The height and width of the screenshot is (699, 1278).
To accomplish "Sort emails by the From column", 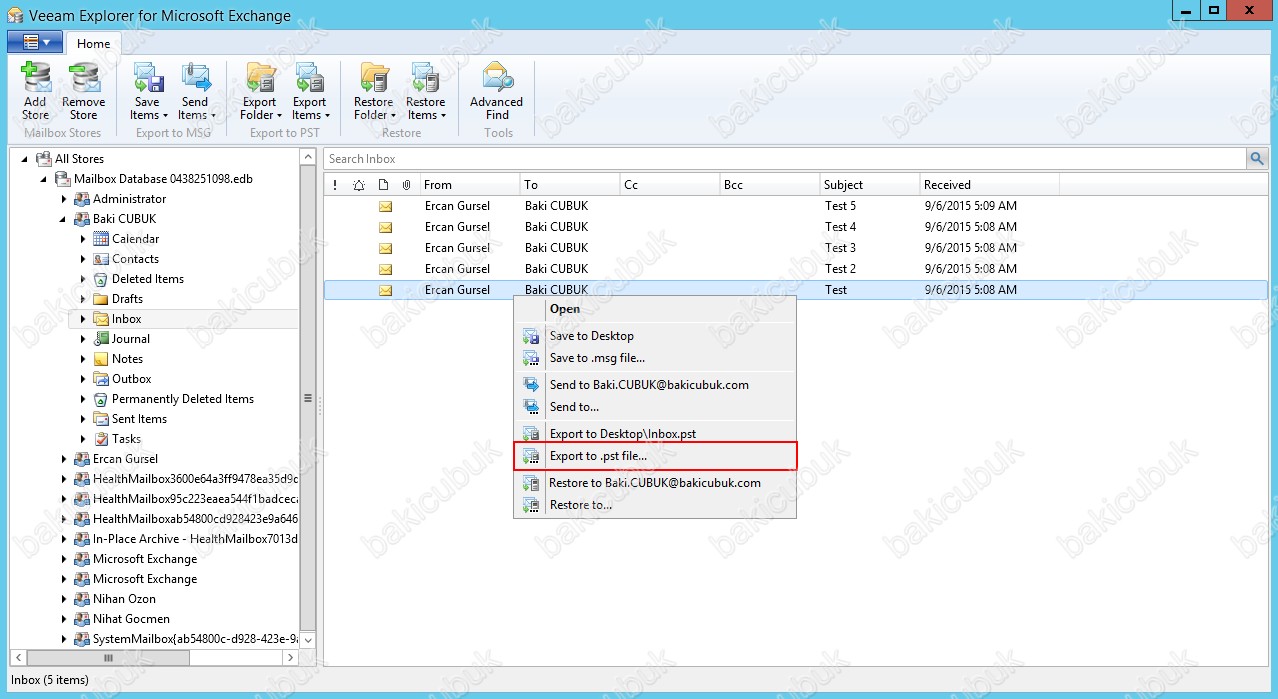I will (x=470, y=185).
